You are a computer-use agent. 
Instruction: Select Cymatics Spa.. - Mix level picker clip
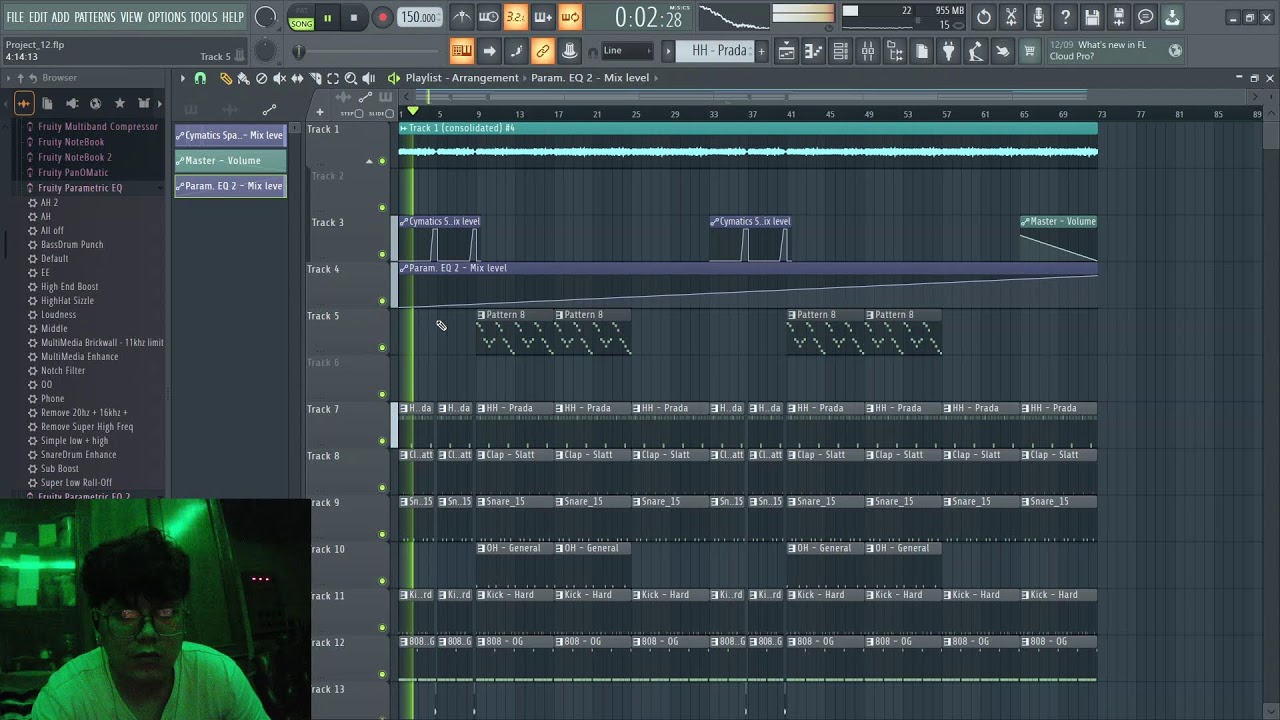pos(230,135)
